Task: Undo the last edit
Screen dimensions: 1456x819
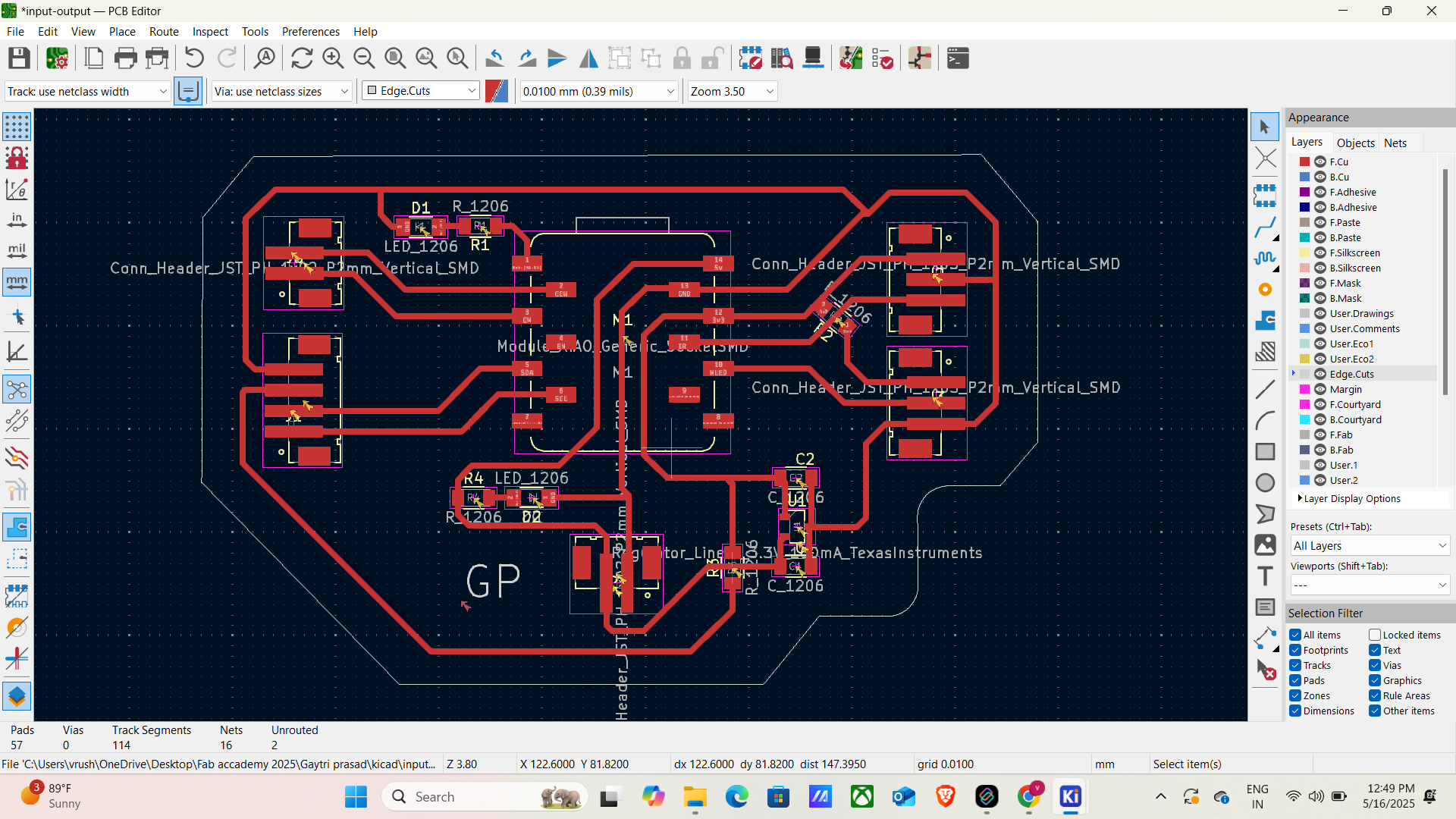Action: (194, 58)
